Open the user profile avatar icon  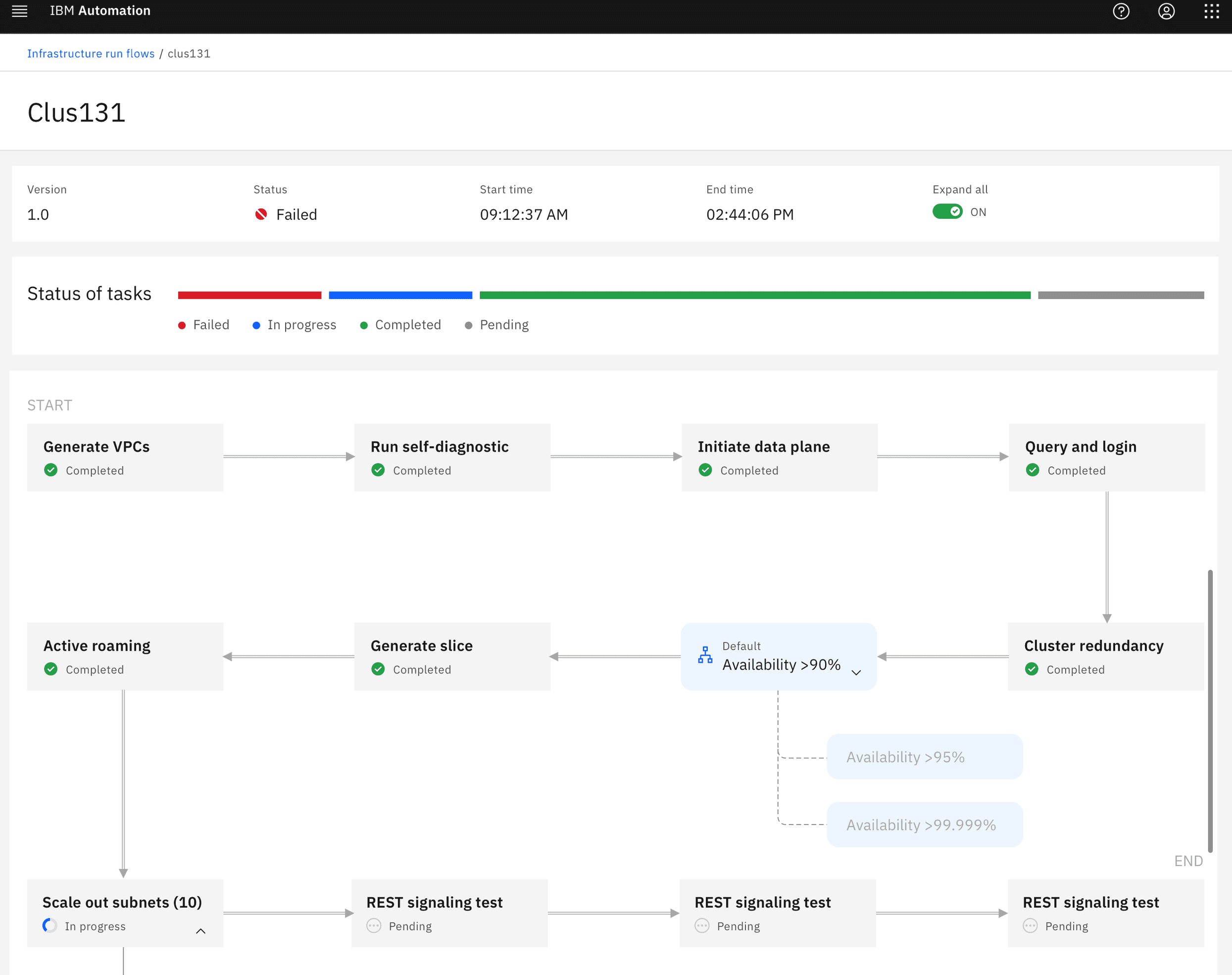[x=1166, y=11]
